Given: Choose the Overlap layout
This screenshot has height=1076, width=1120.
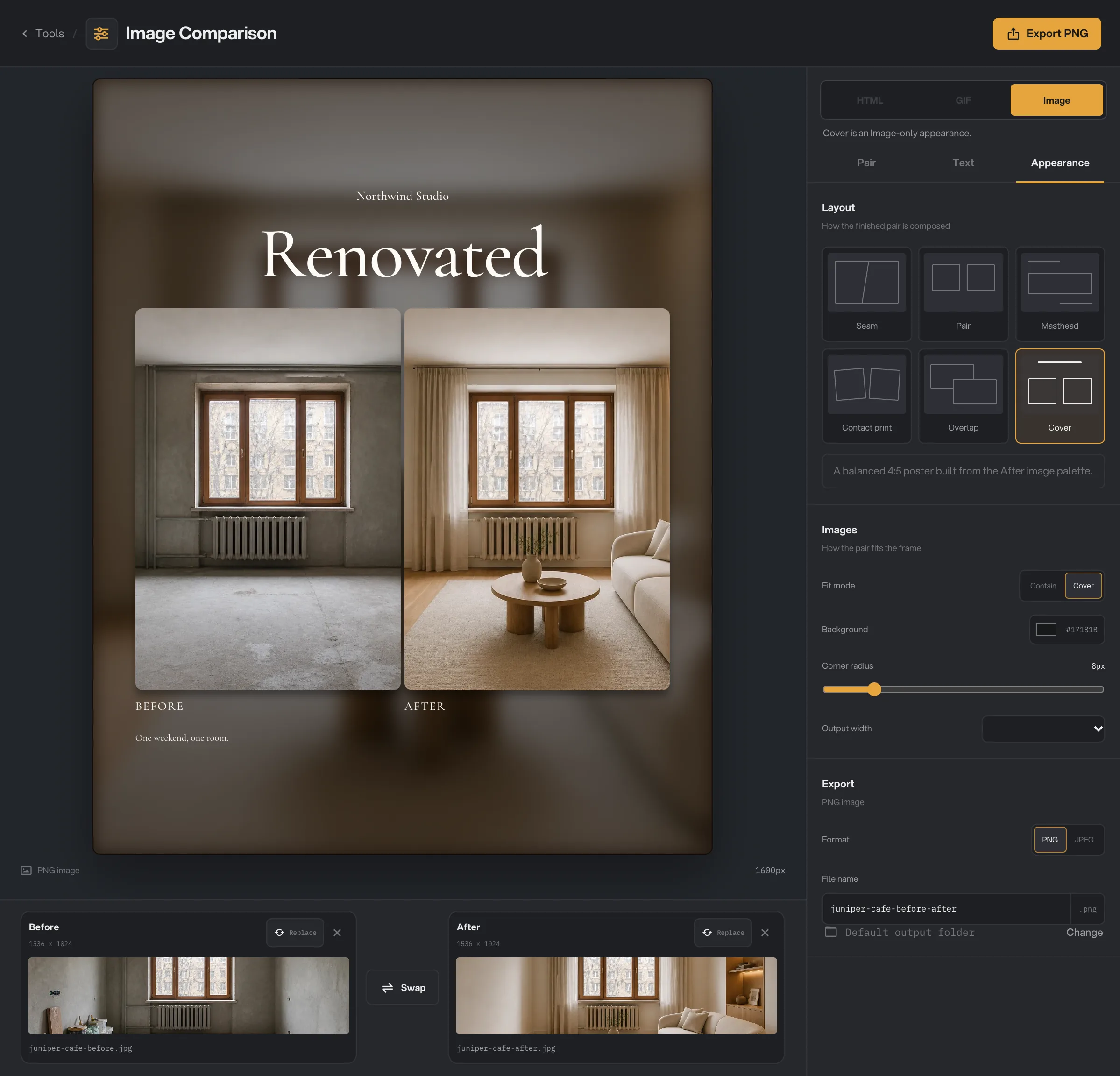Looking at the screenshot, I should point(963,396).
